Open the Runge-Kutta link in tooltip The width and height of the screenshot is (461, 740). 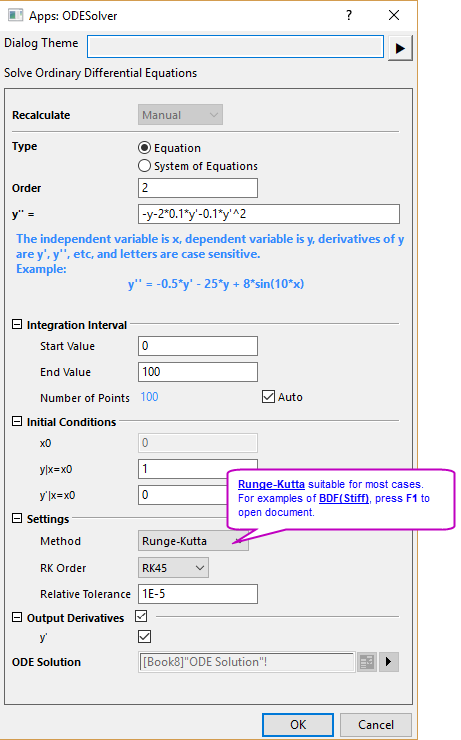click(271, 484)
